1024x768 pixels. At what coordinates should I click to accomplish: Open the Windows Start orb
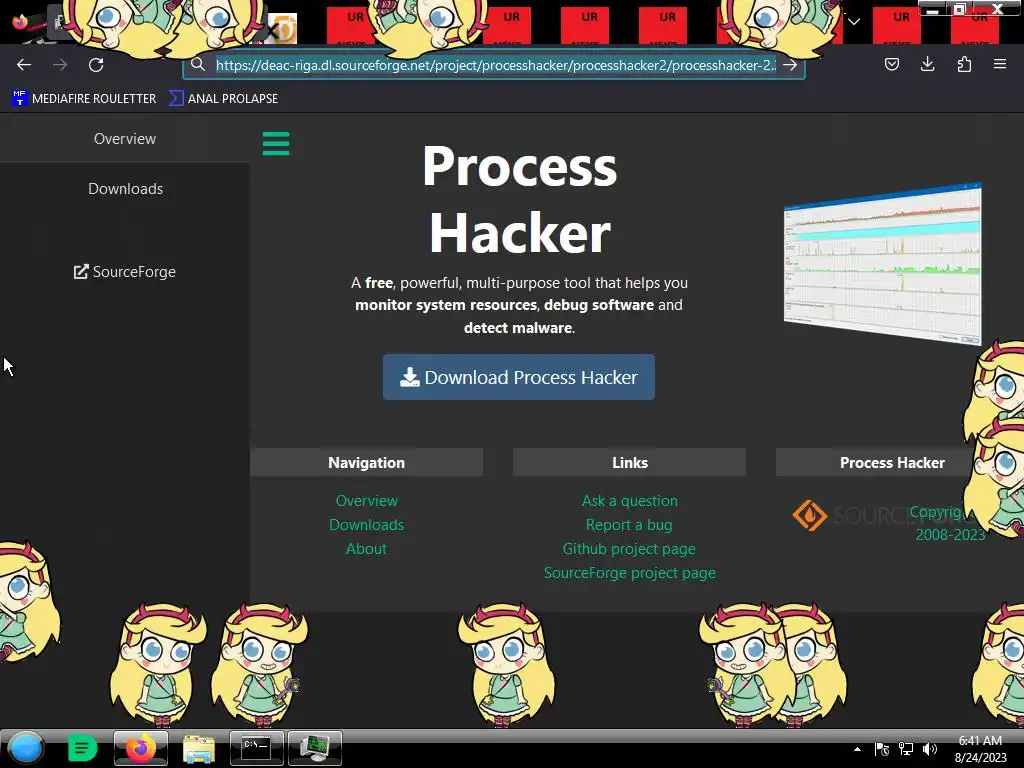coord(26,748)
